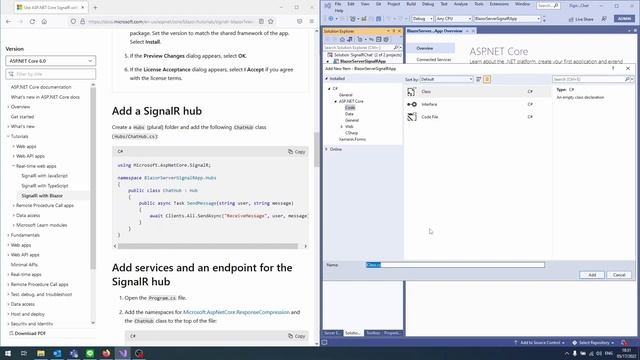Image resolution: width=640 pixels, height=360 pixels.
Task: Collapse the Real-time web apps node
Action: tap(13, 166)
